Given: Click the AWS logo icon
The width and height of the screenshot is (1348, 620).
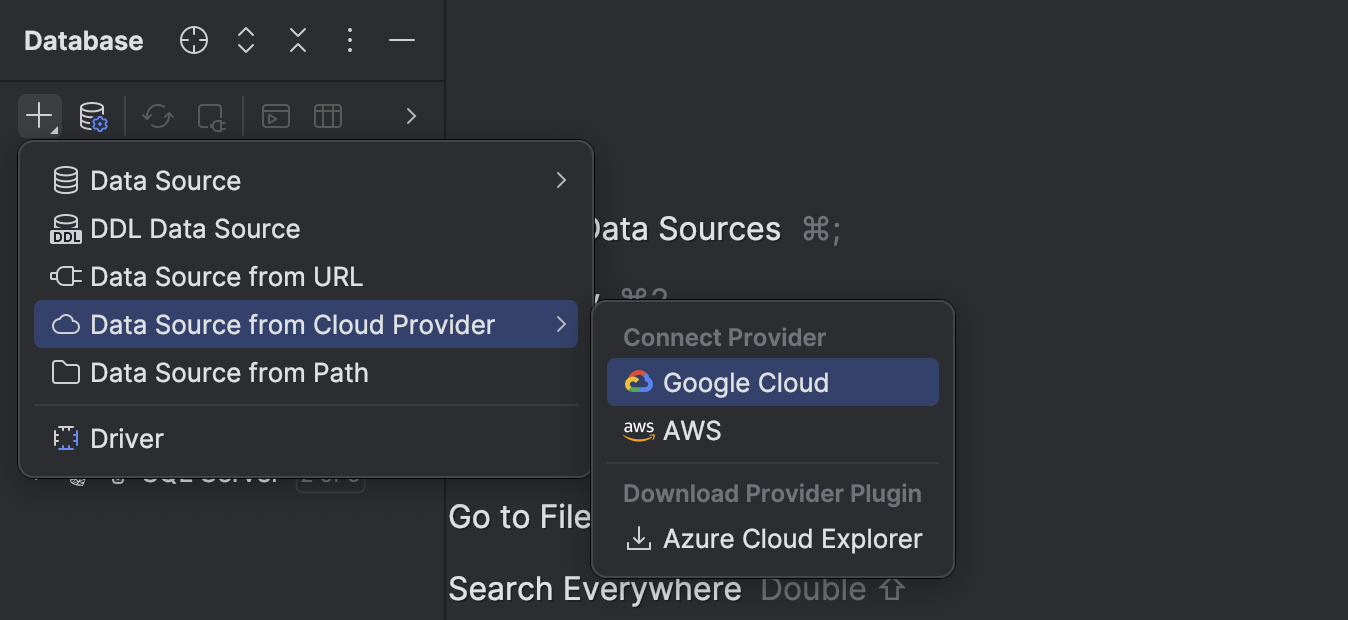Looking at the screenshot, I should (x=638, y=431).
